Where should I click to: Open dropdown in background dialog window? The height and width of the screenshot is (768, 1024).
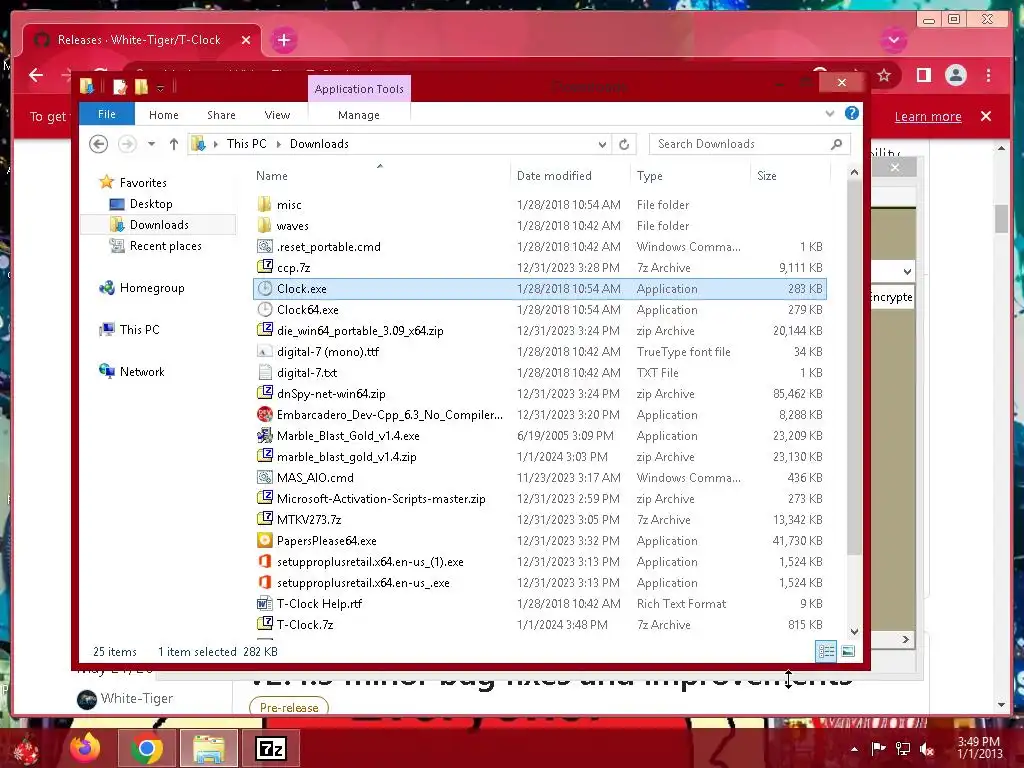[907, 271]
